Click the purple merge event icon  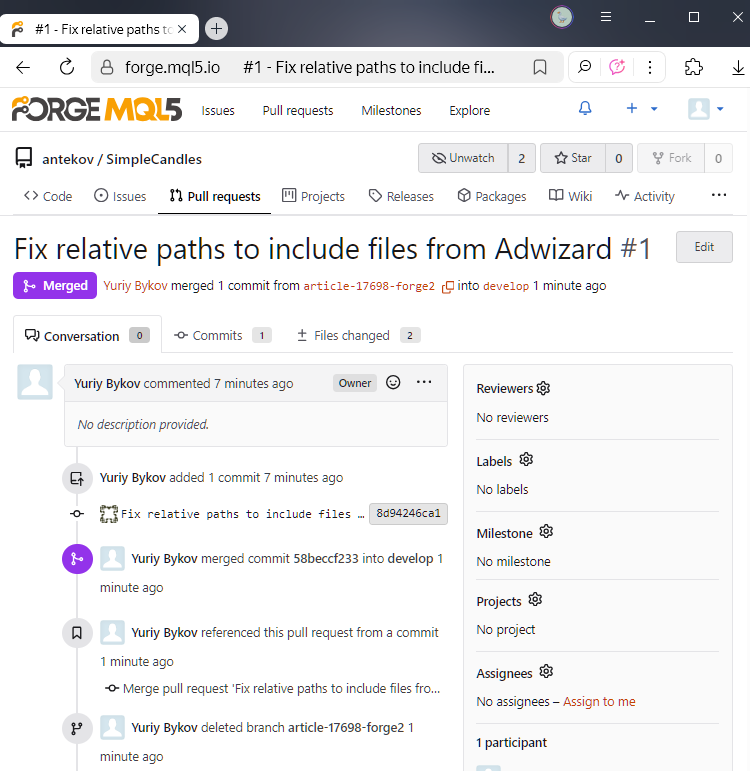tap(77, 559)
